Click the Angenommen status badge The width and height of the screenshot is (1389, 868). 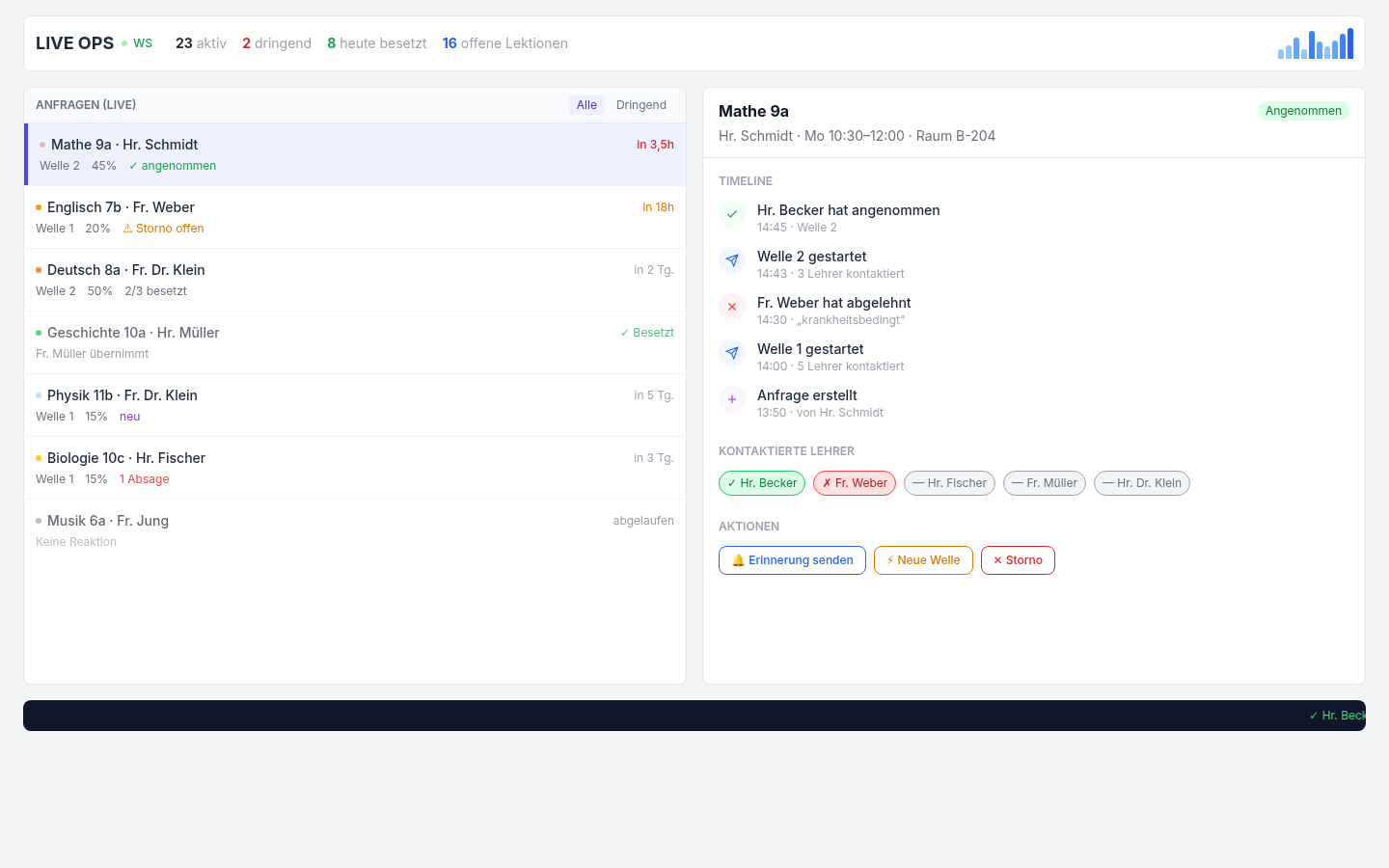[x=1303, y=111]
